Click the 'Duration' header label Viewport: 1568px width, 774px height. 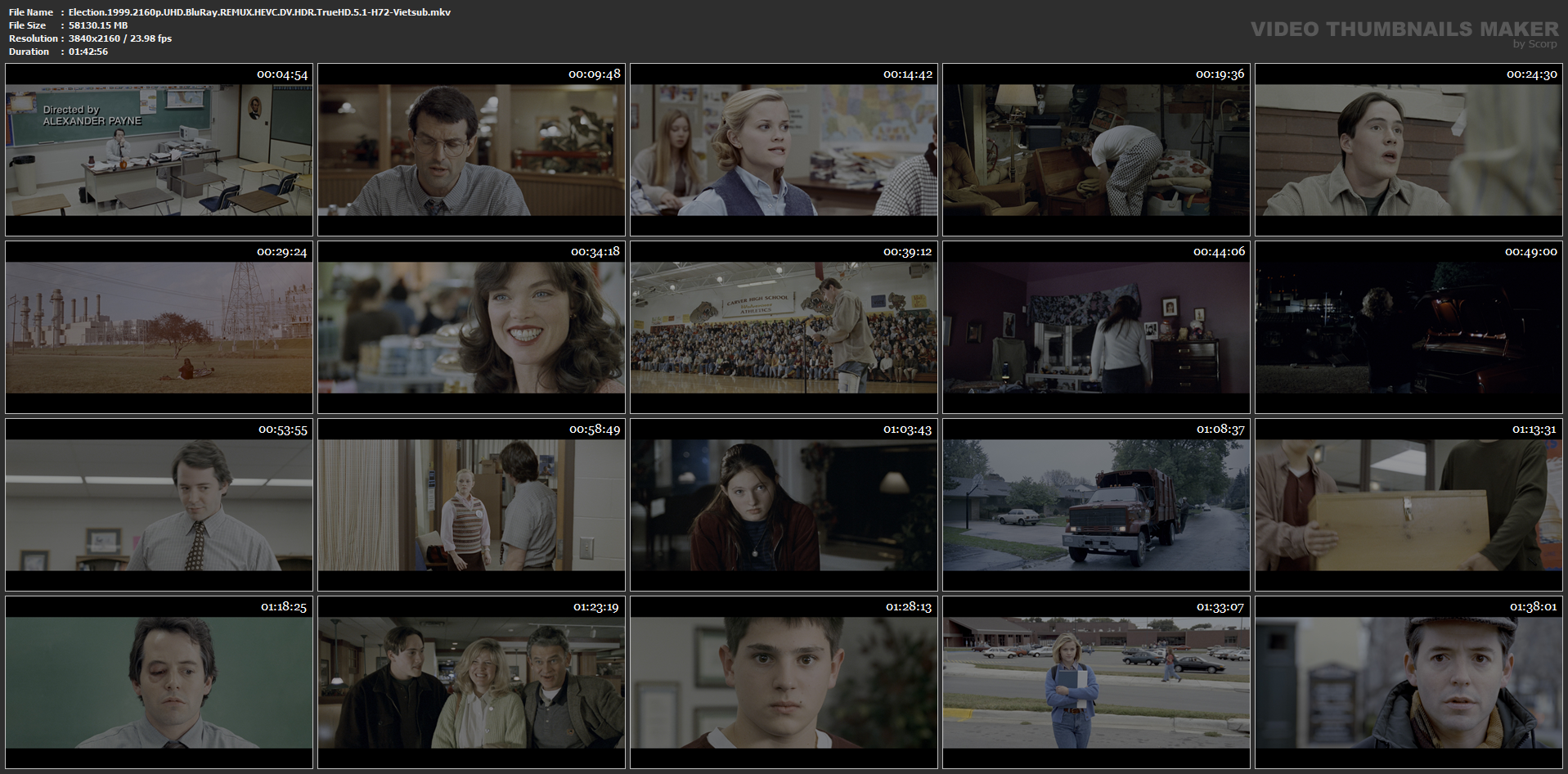click(x=29, y=52)
